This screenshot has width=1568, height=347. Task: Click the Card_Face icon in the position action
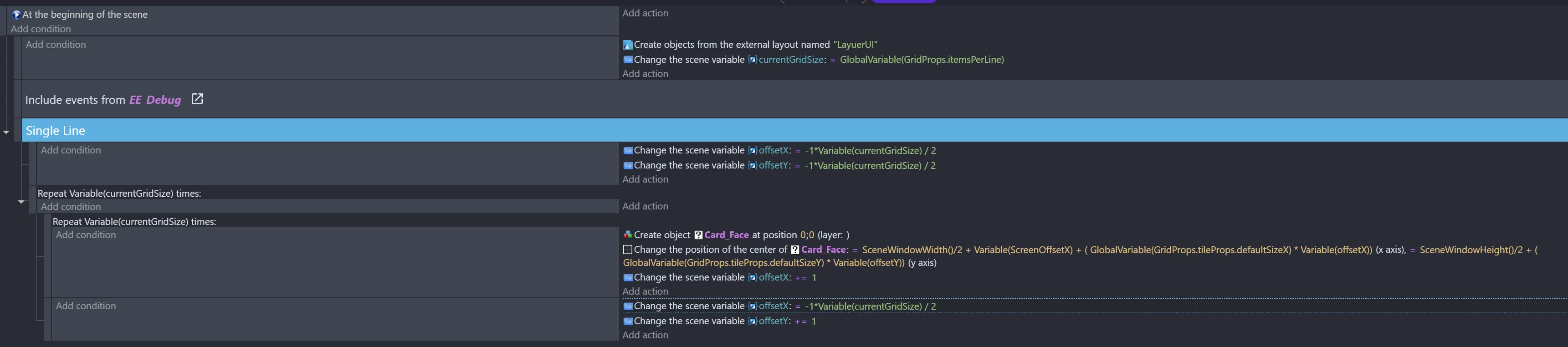[x=795, y=250]
